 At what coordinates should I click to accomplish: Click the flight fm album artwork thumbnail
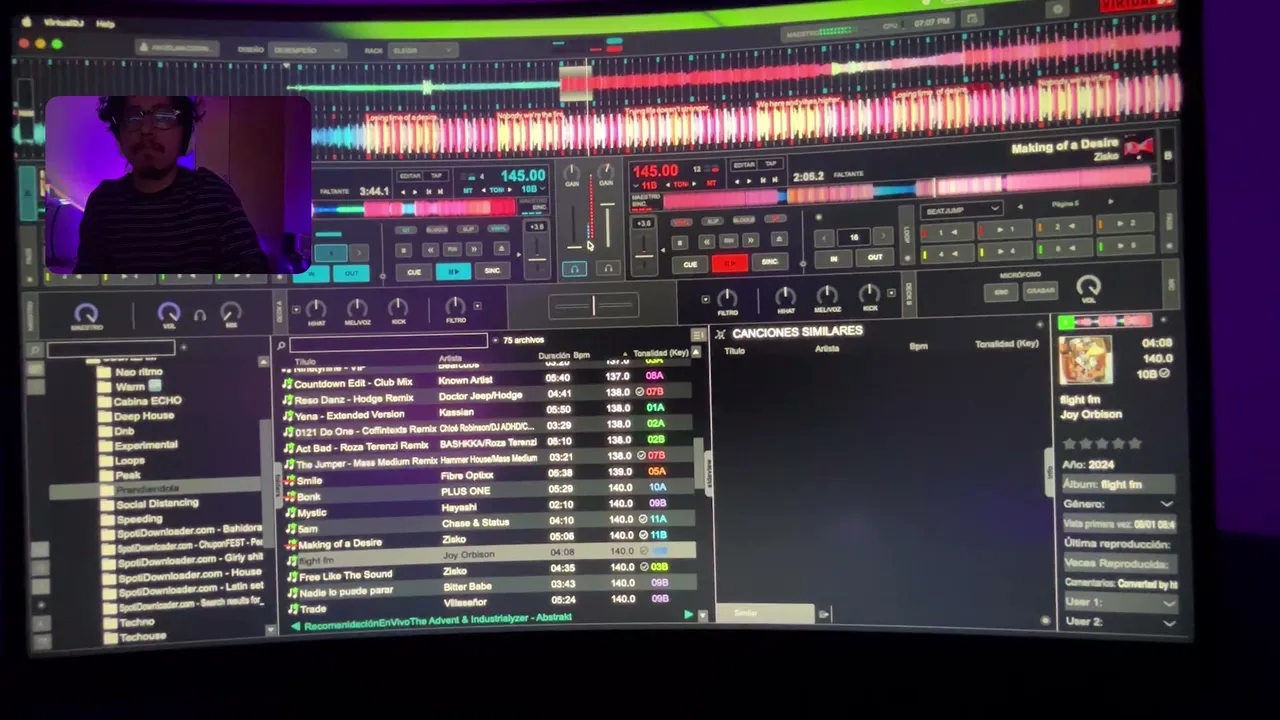pos(1085,361)
